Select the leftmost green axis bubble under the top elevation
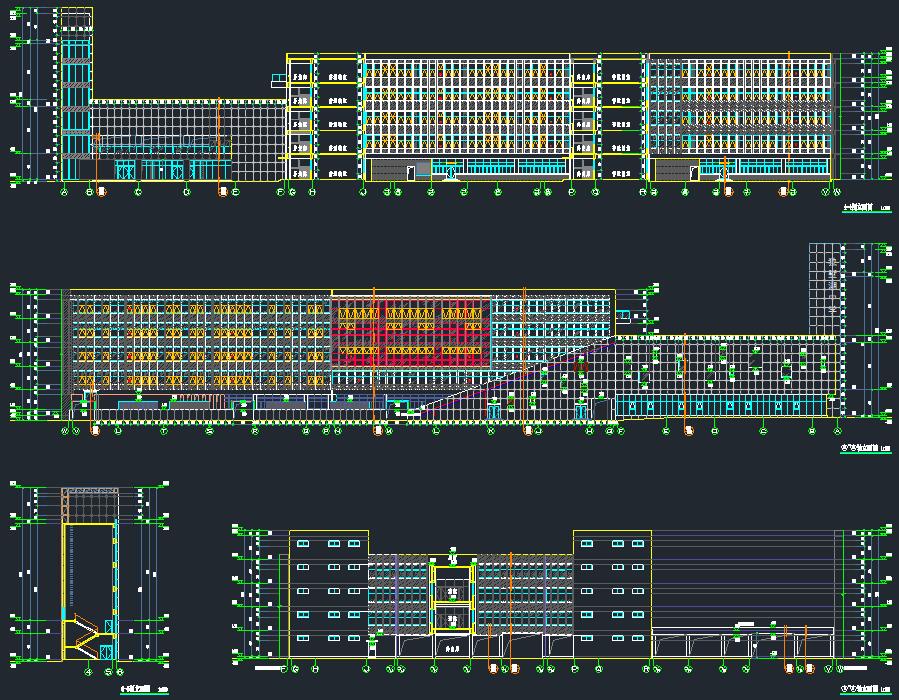The height and width of the screenshot is (700, 899). [65, 191]
